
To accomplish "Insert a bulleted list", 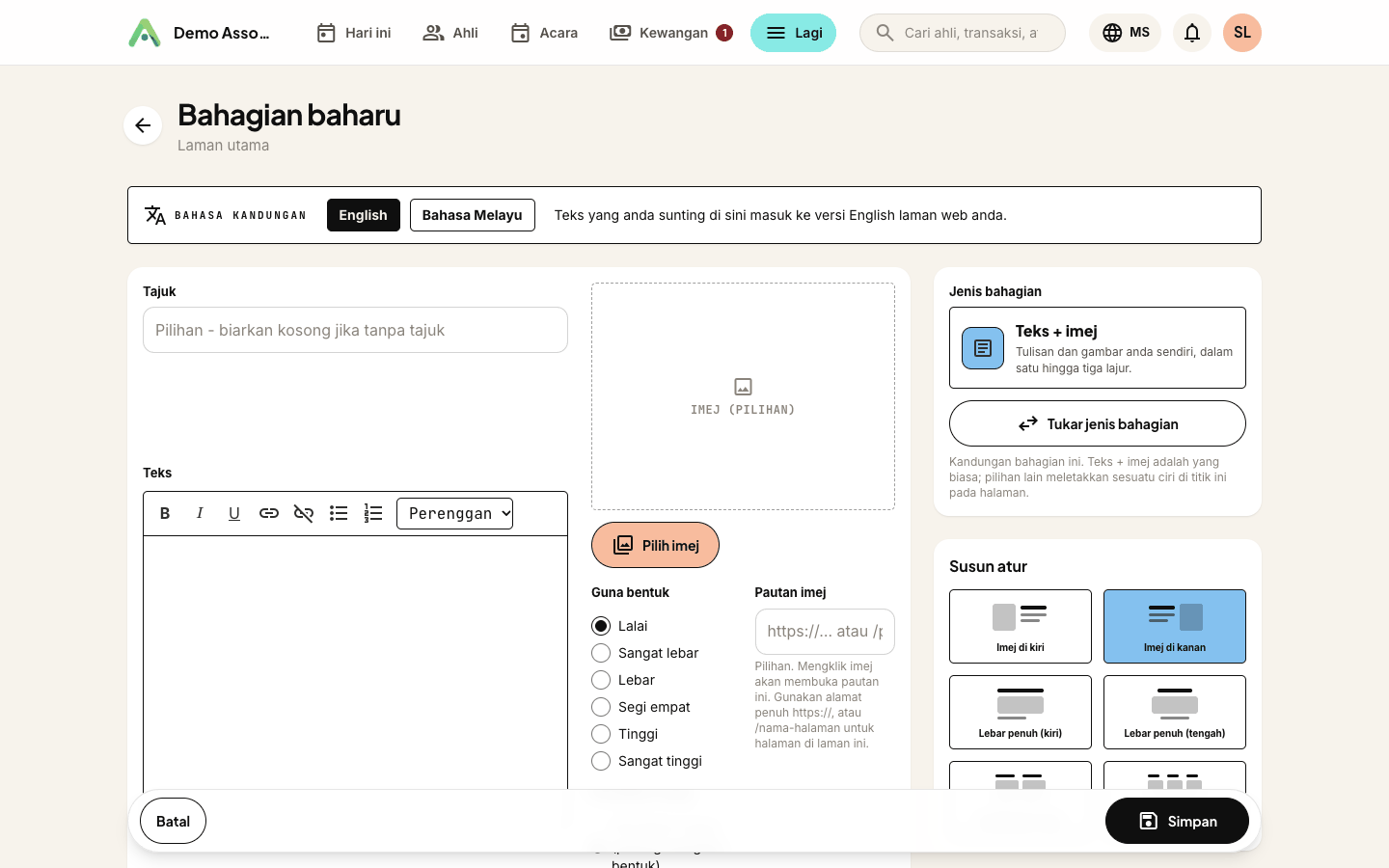I will (x=339, y=513).
